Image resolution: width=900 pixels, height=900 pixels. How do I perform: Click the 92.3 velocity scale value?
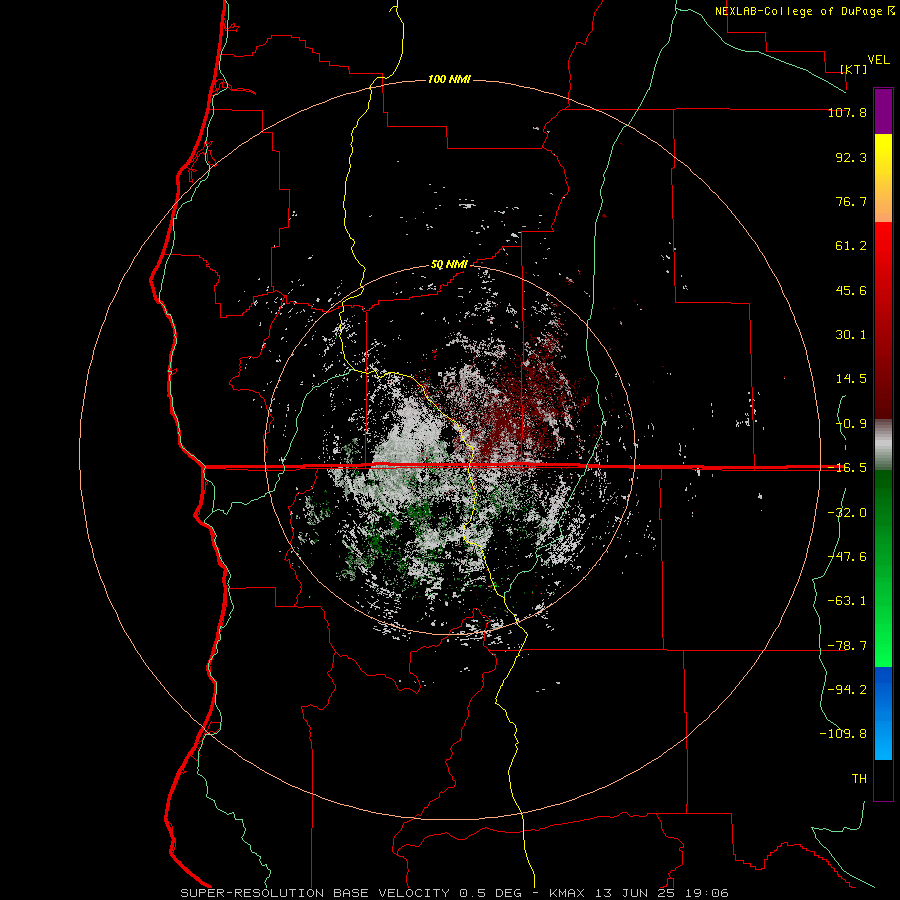pyautogui.click(x=851, y=157)
